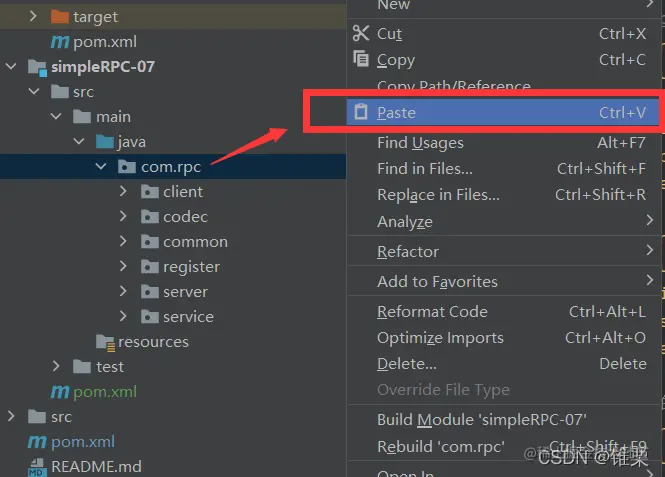Choose Delete... from the context menu

[503, 364]
